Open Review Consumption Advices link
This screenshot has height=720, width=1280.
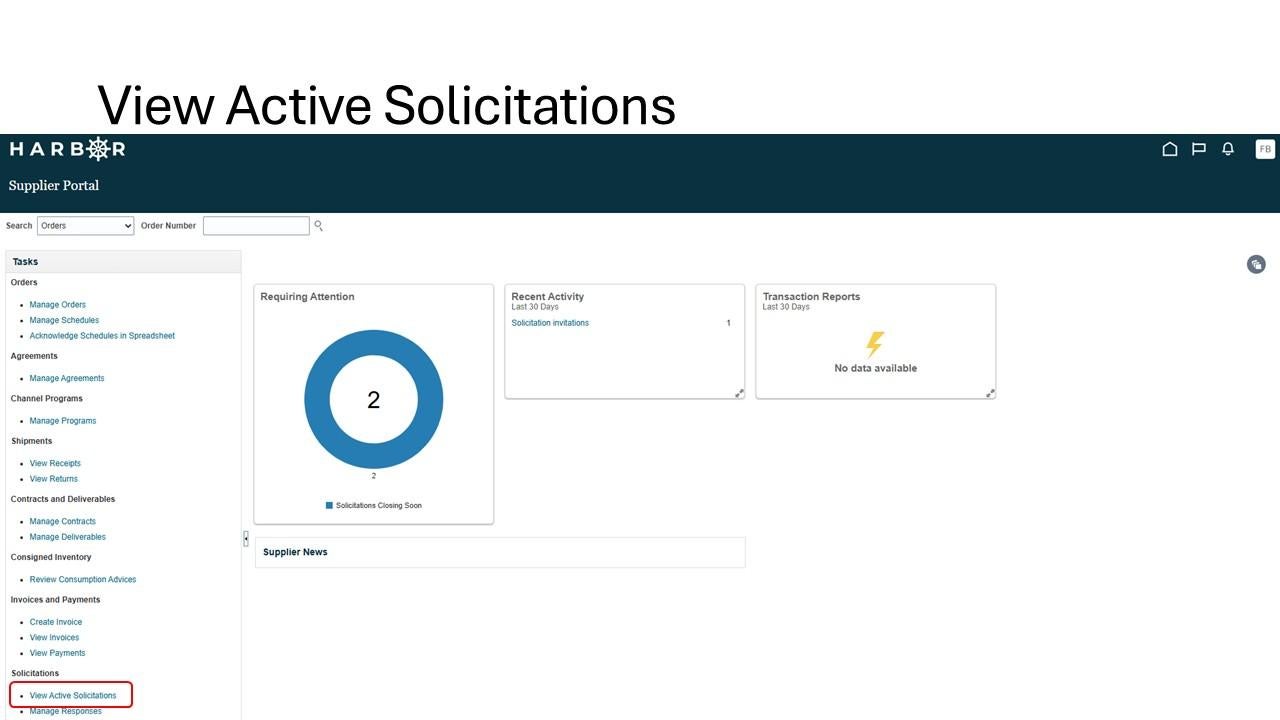pos(83,579)
